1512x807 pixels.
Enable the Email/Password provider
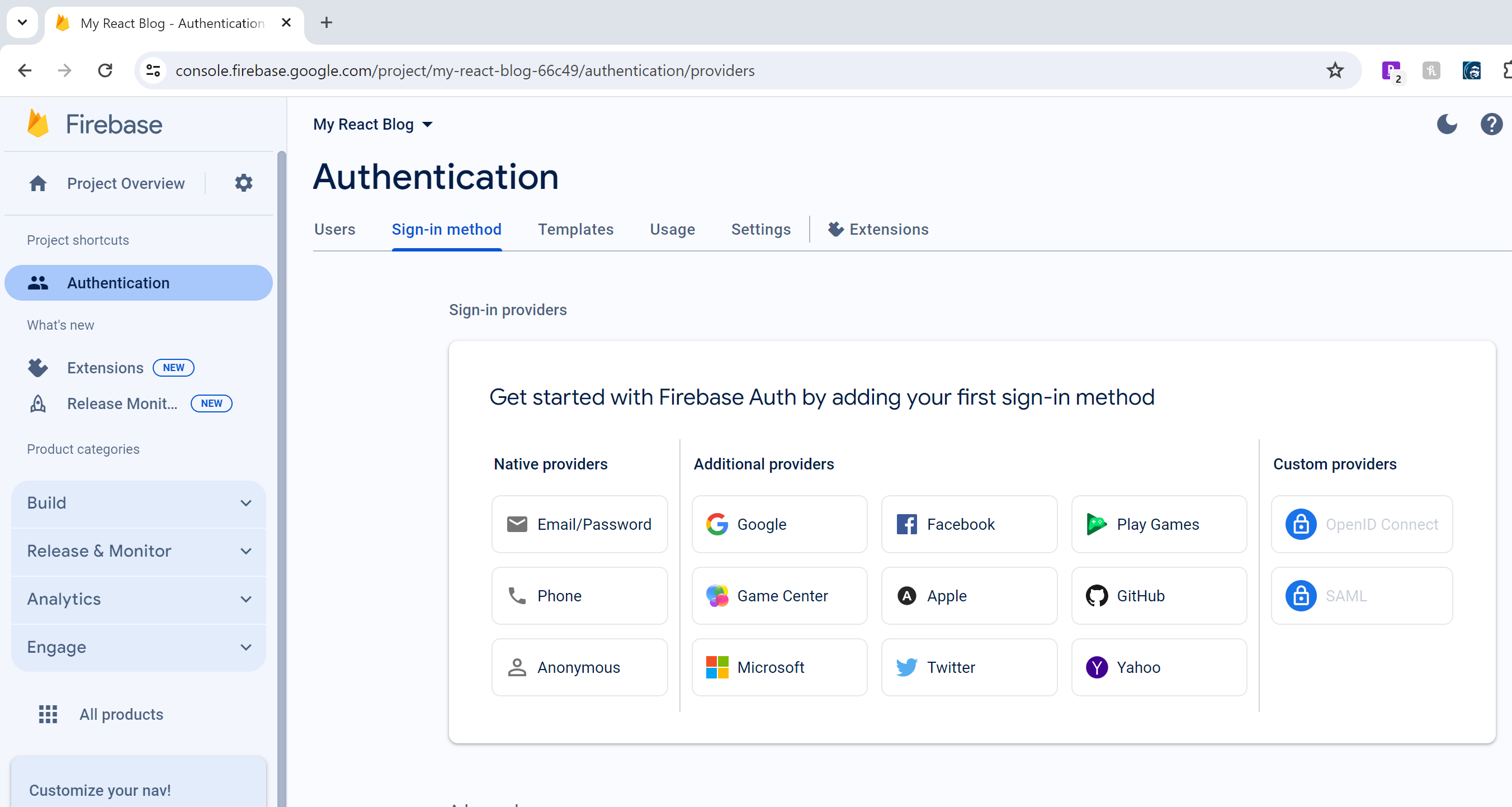coord(579,524)
